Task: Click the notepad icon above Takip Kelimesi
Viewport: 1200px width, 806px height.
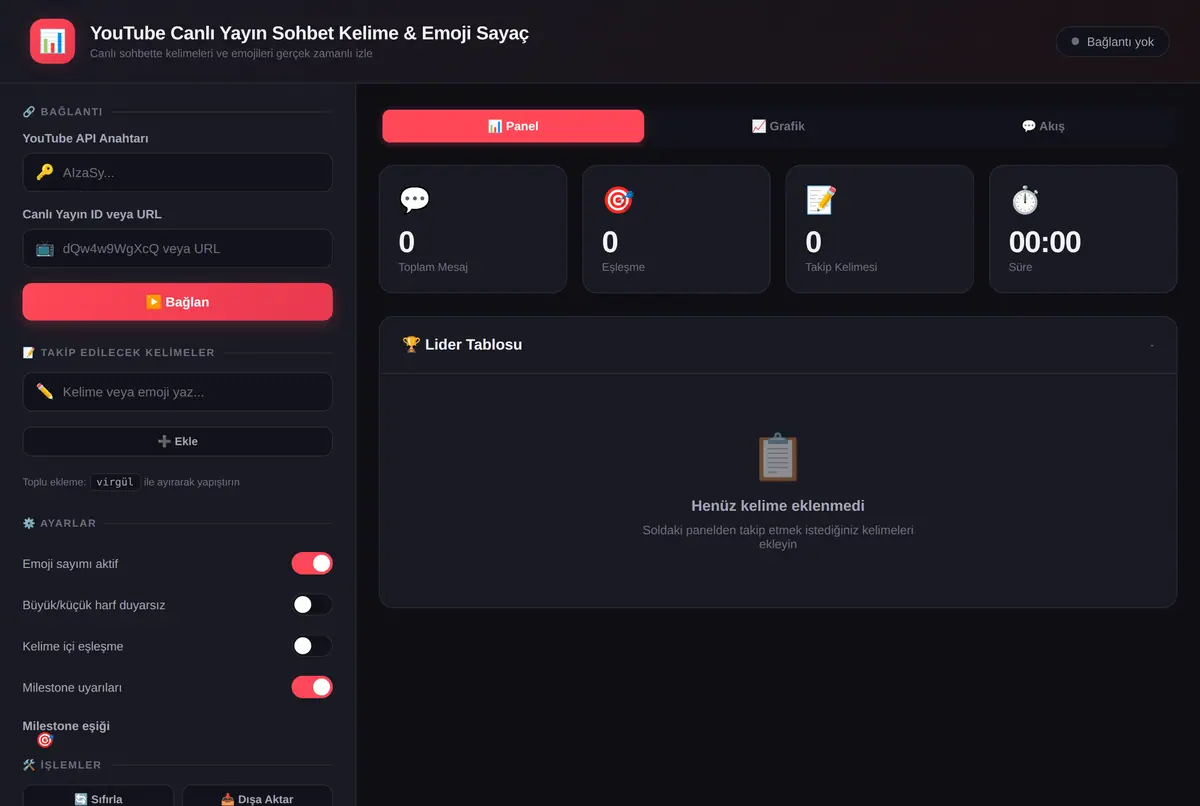Action: click(x=821, y=200)
